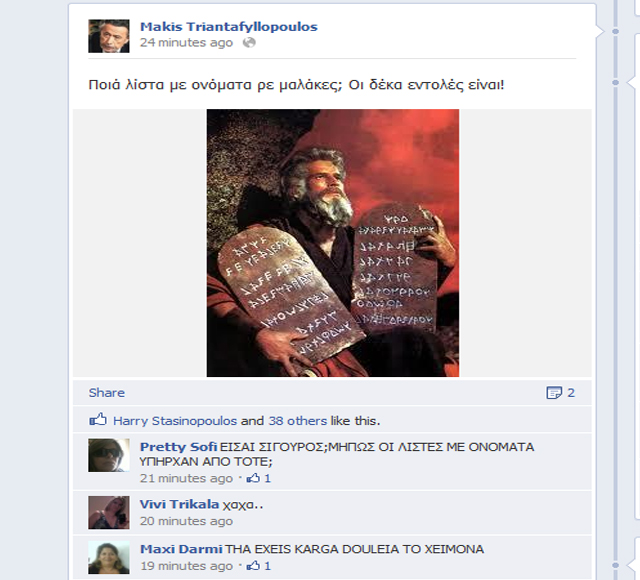Open Maxi Darmi name link
The width and height of the screenshot is (640, 580).
[x=181, y=549]
